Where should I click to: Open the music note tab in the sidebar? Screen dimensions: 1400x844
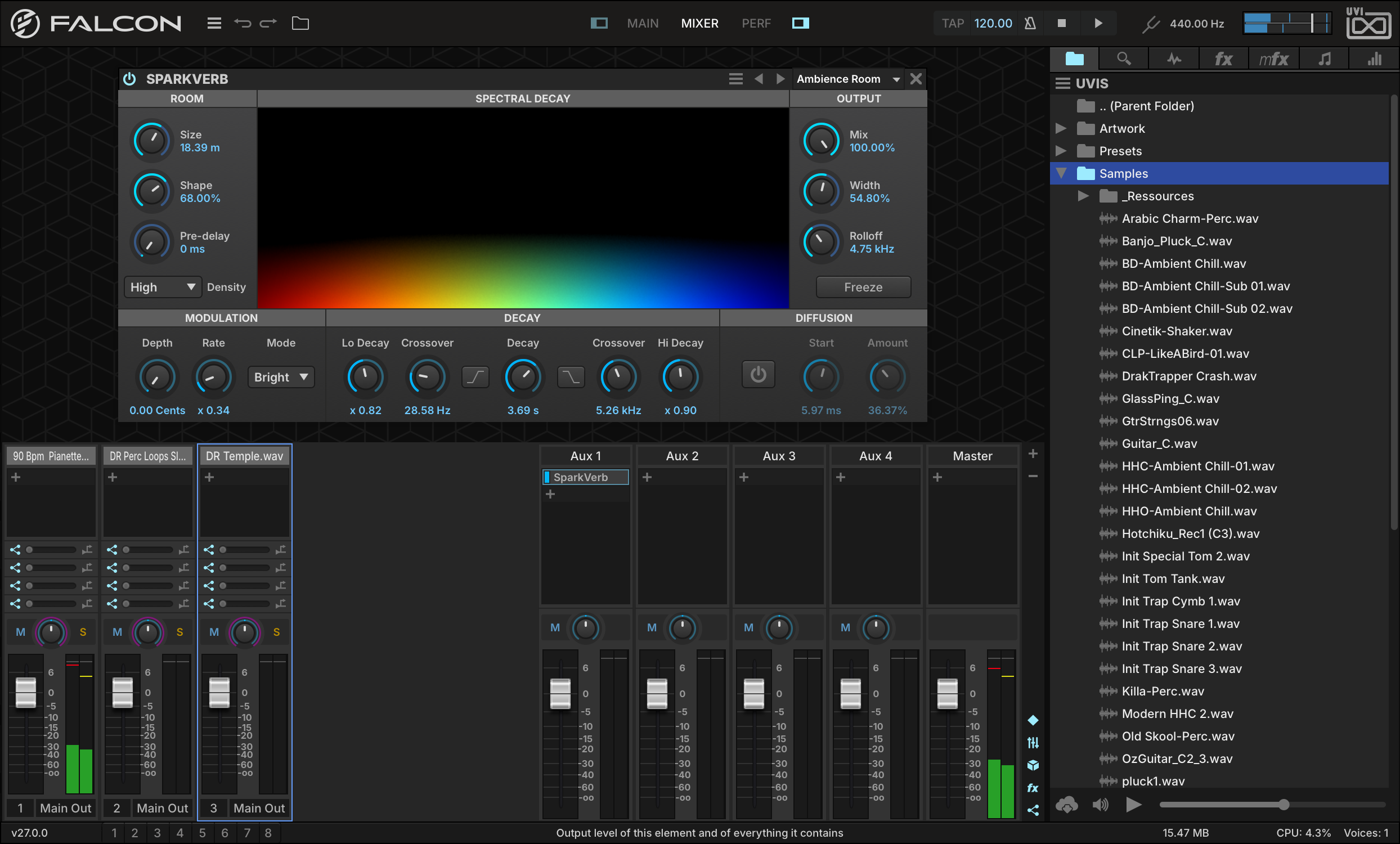click(1324, 59)
